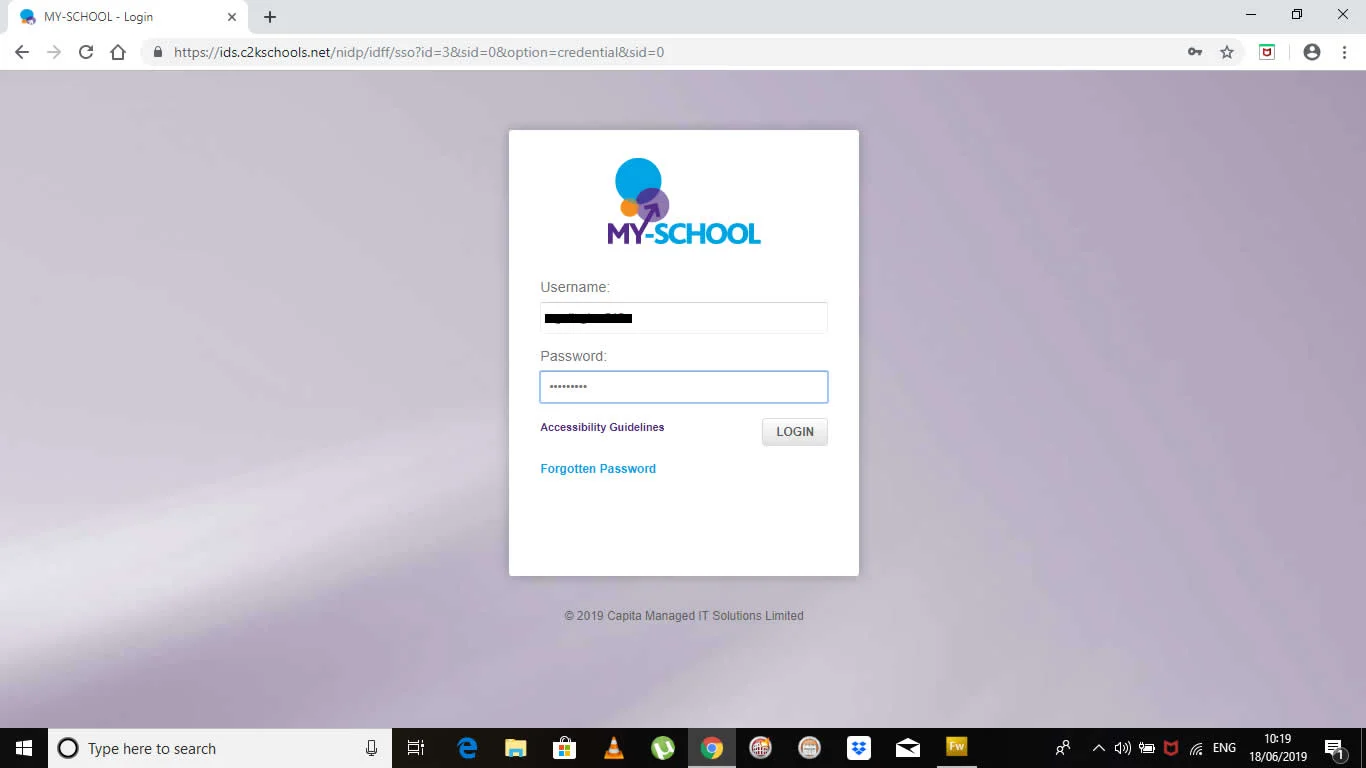This screenshot has width=1366, height=768.
Task: Click the taskbar search box
Action: pos(220,748)
